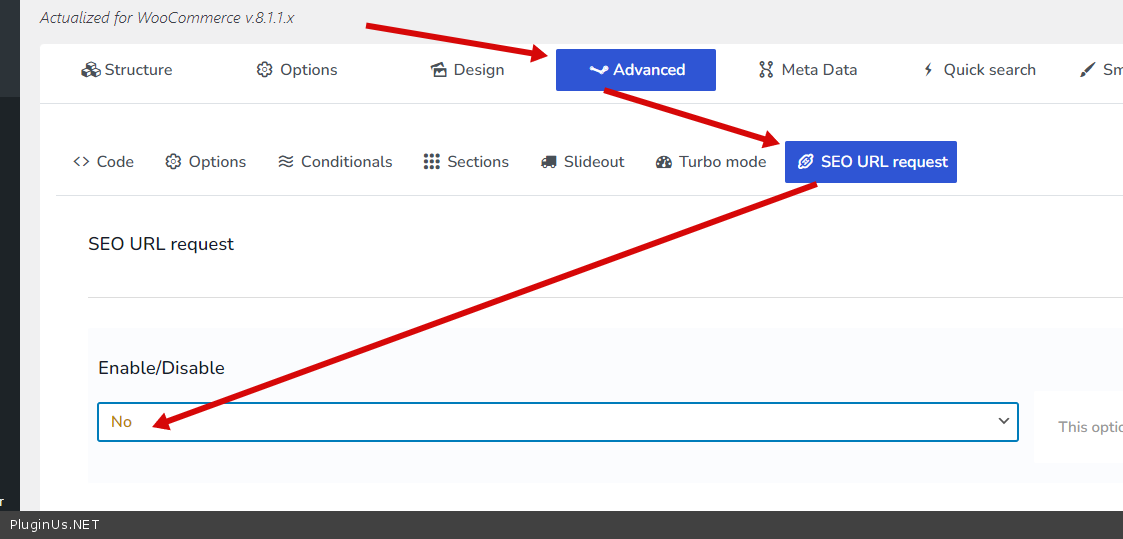Click the angle brackets Code icon

pos(81,162)
